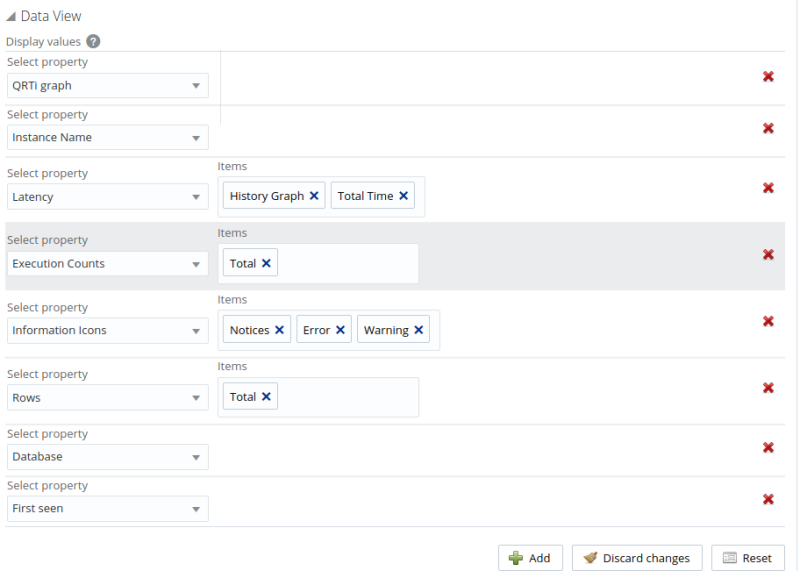800x571 pixels.
Task: Delete the Latency row with red X
Action: coord(768,188)
